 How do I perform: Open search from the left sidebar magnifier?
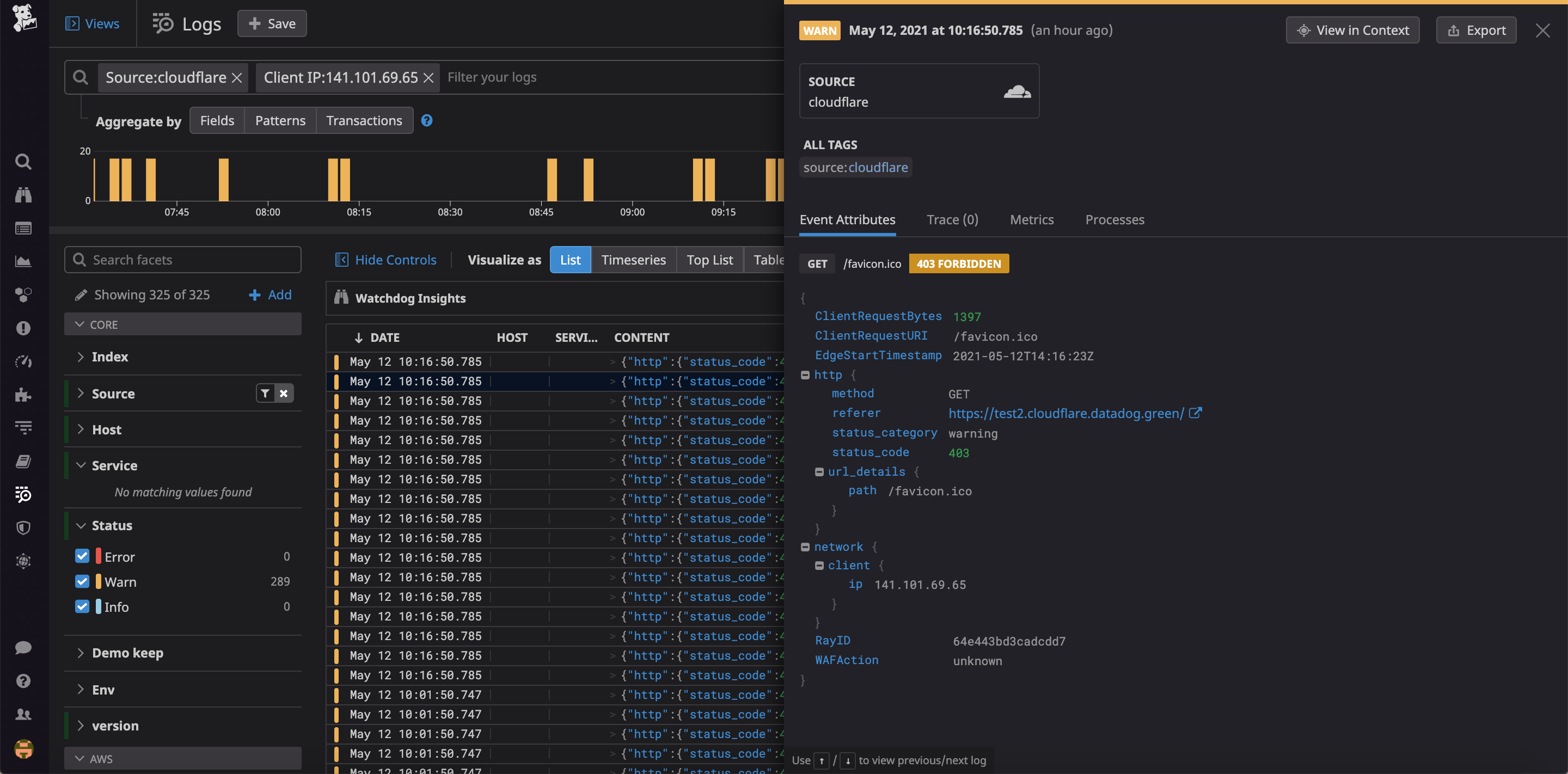[x=23, y=161]
